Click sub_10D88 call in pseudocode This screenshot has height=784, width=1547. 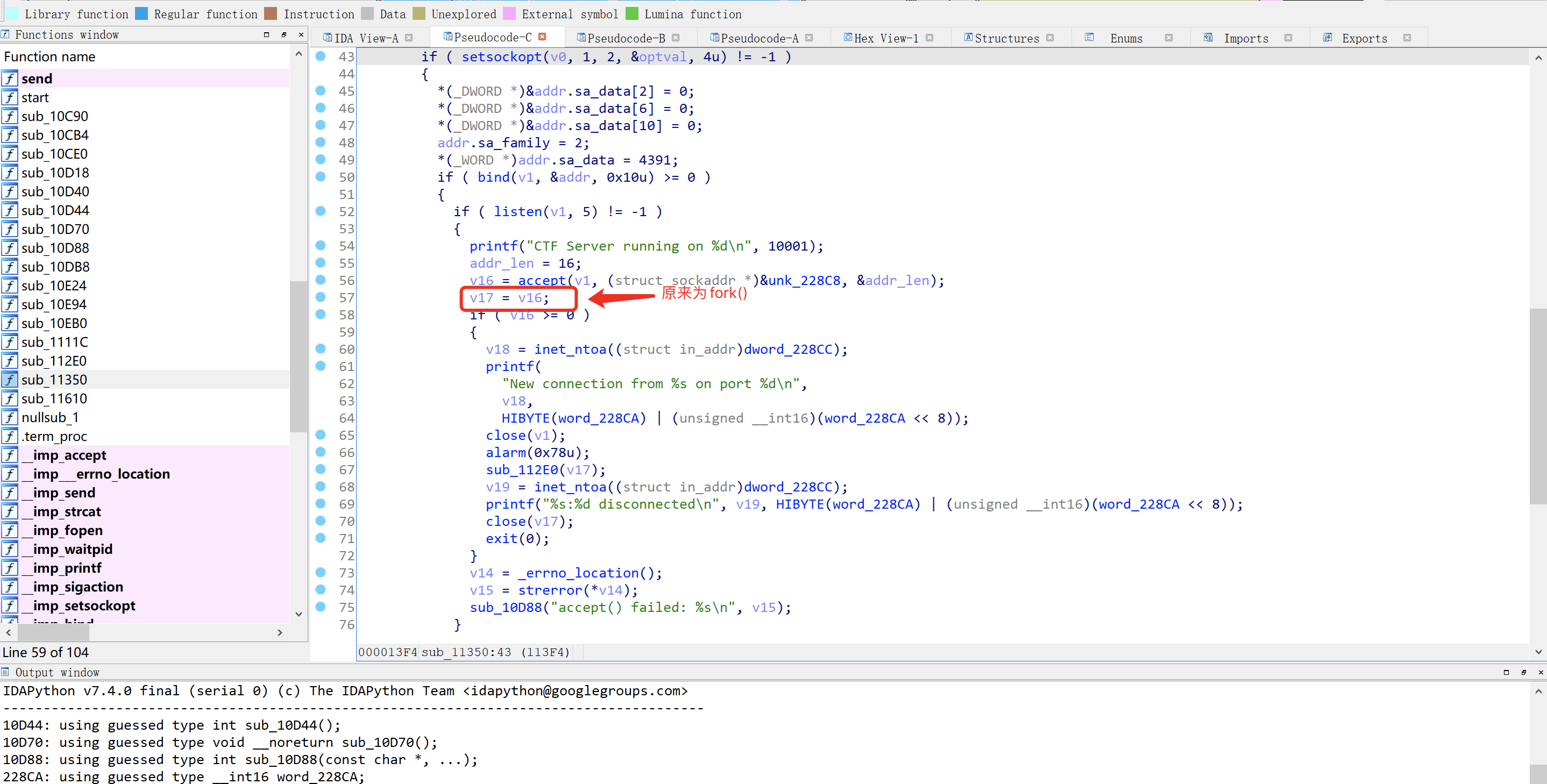coord(506,608)
